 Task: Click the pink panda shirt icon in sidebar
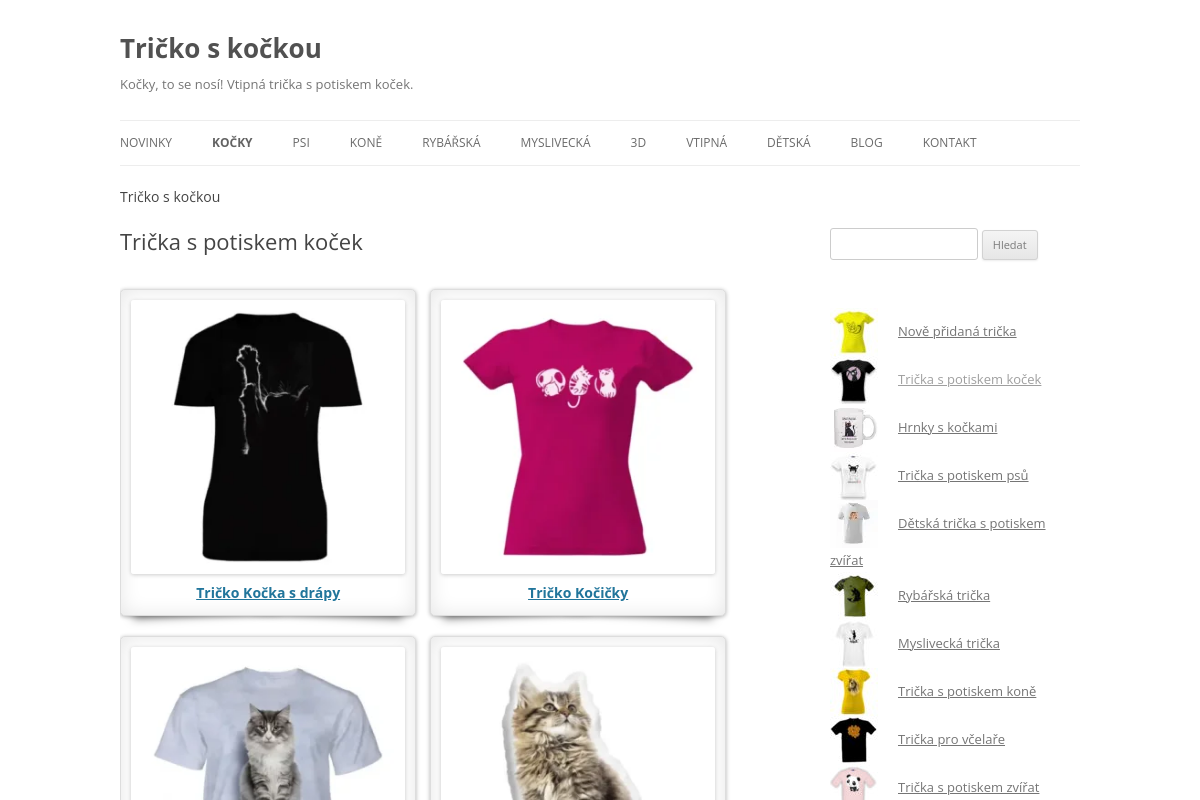pos(854,783)
